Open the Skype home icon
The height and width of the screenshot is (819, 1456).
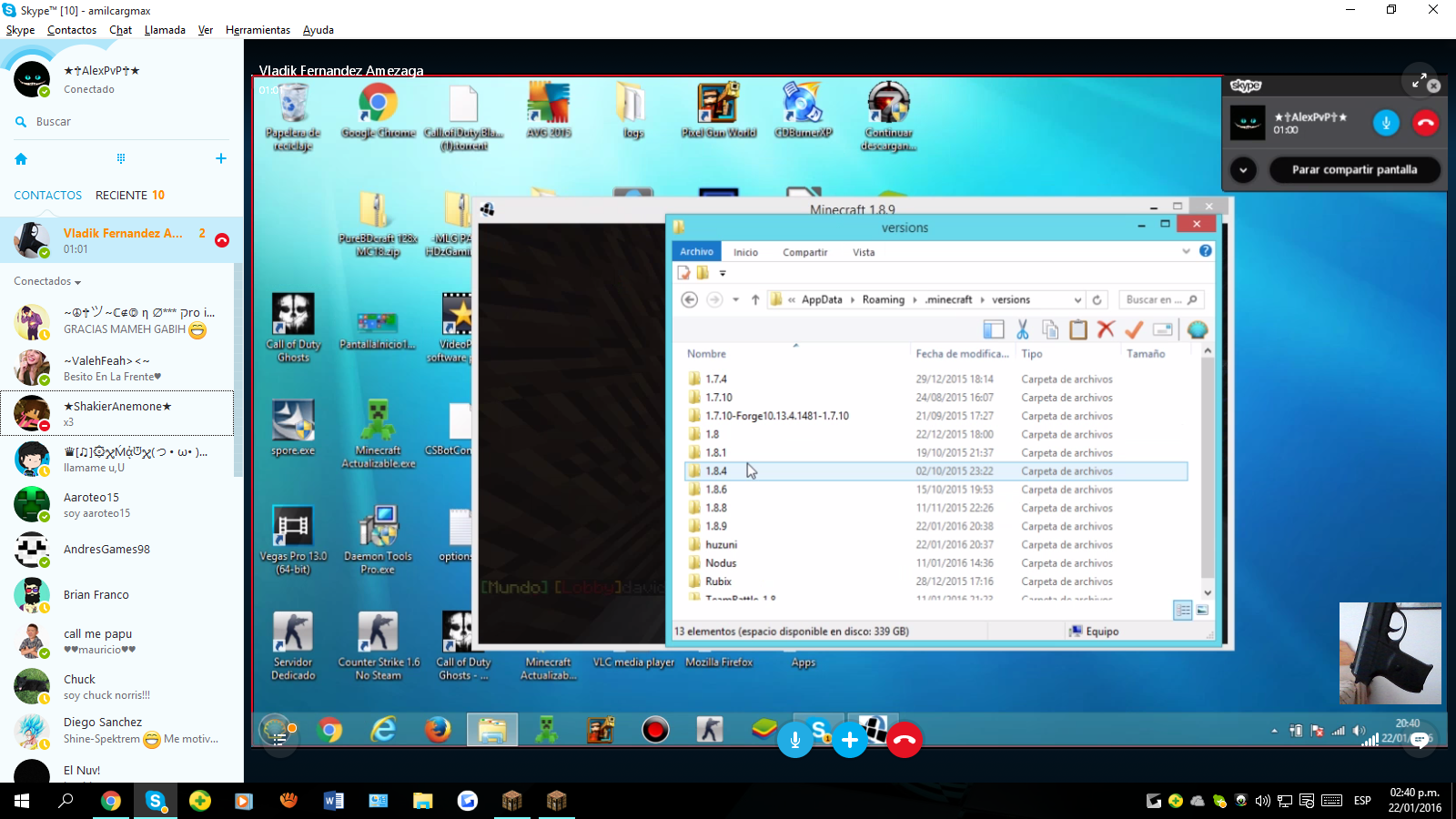click(x=21, y=158)
